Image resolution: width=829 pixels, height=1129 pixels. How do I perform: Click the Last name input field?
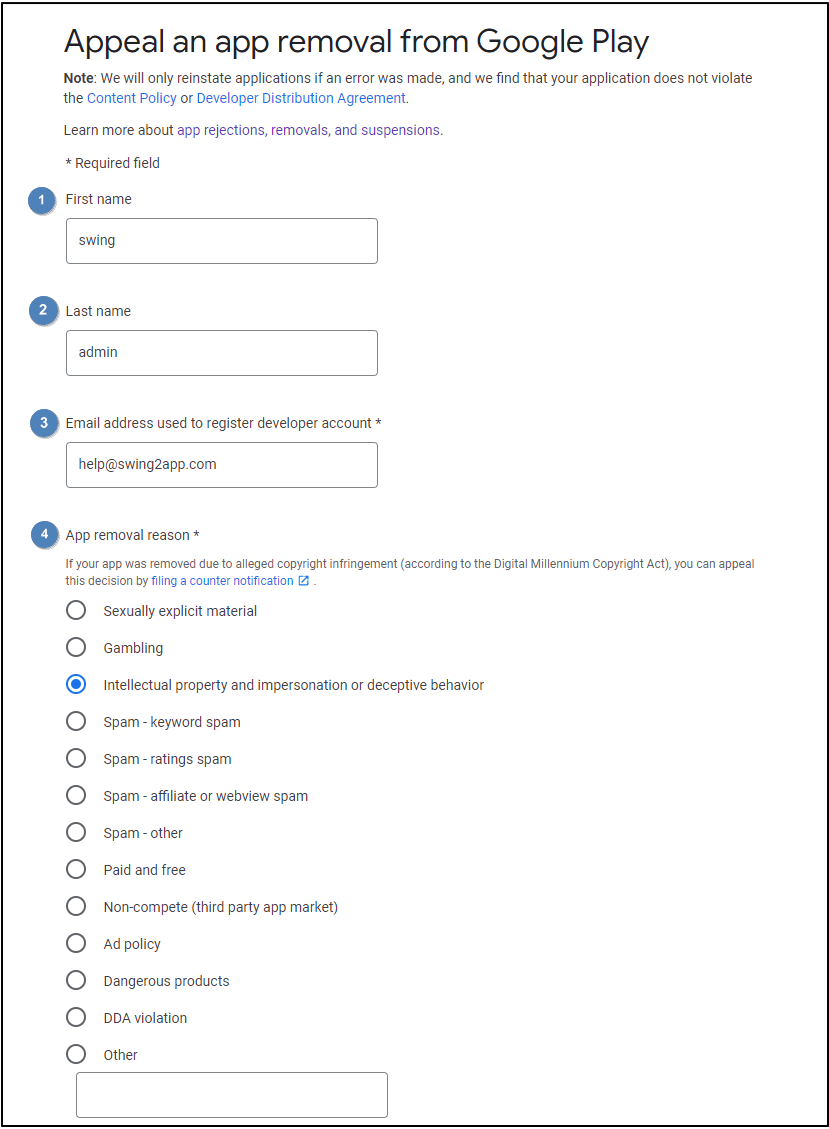click(x=221, y=353)
